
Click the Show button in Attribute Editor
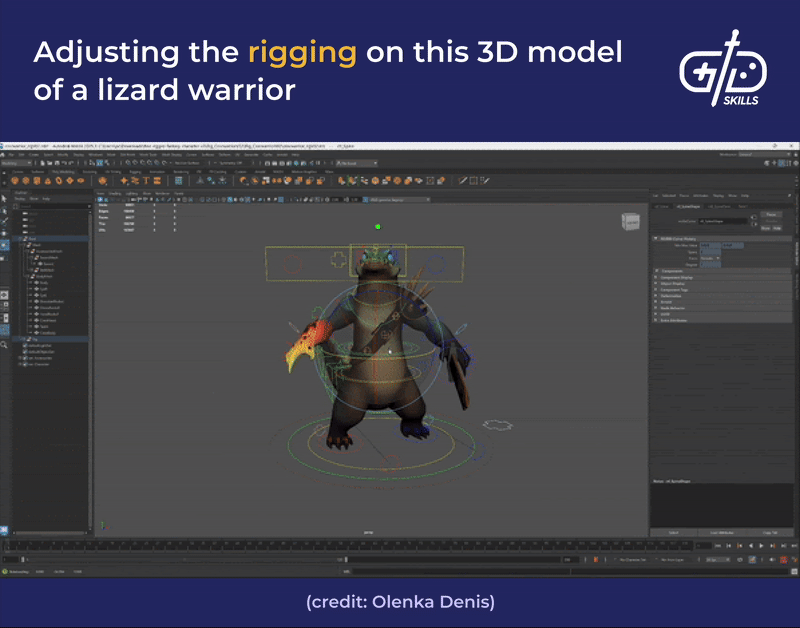click(x=766, y=228)
